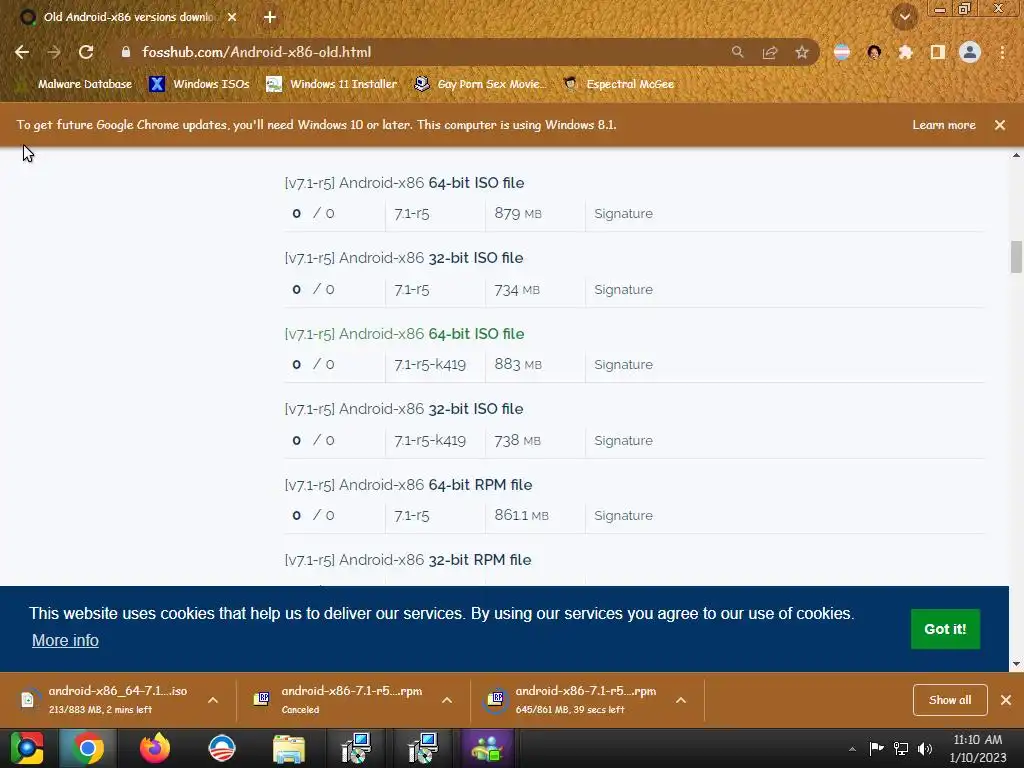Image resolution: width=1024 pixels, height=768 pixels.
Task: Download the 64-bit RPM file
Action: (x=408, y=485)
